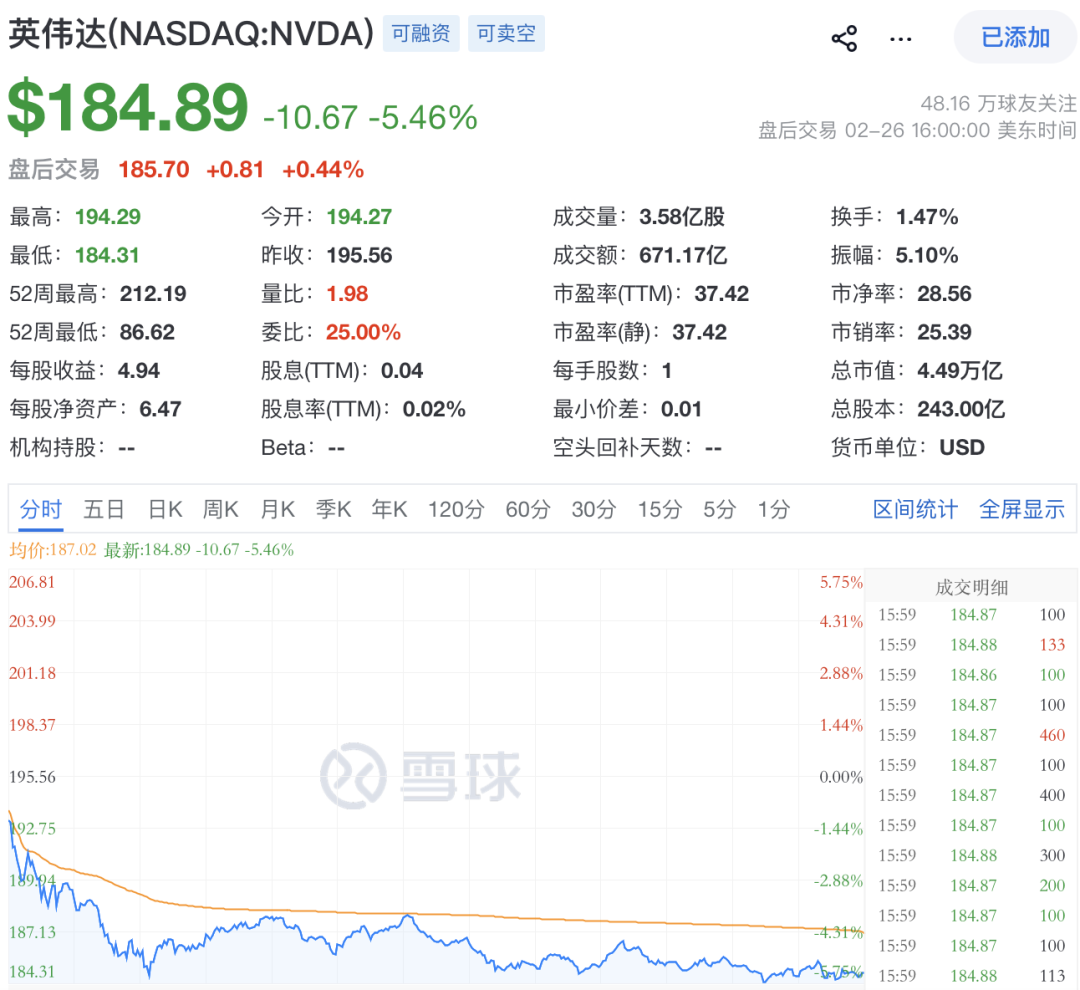Open the 月K chart tab

click(278, 509)
